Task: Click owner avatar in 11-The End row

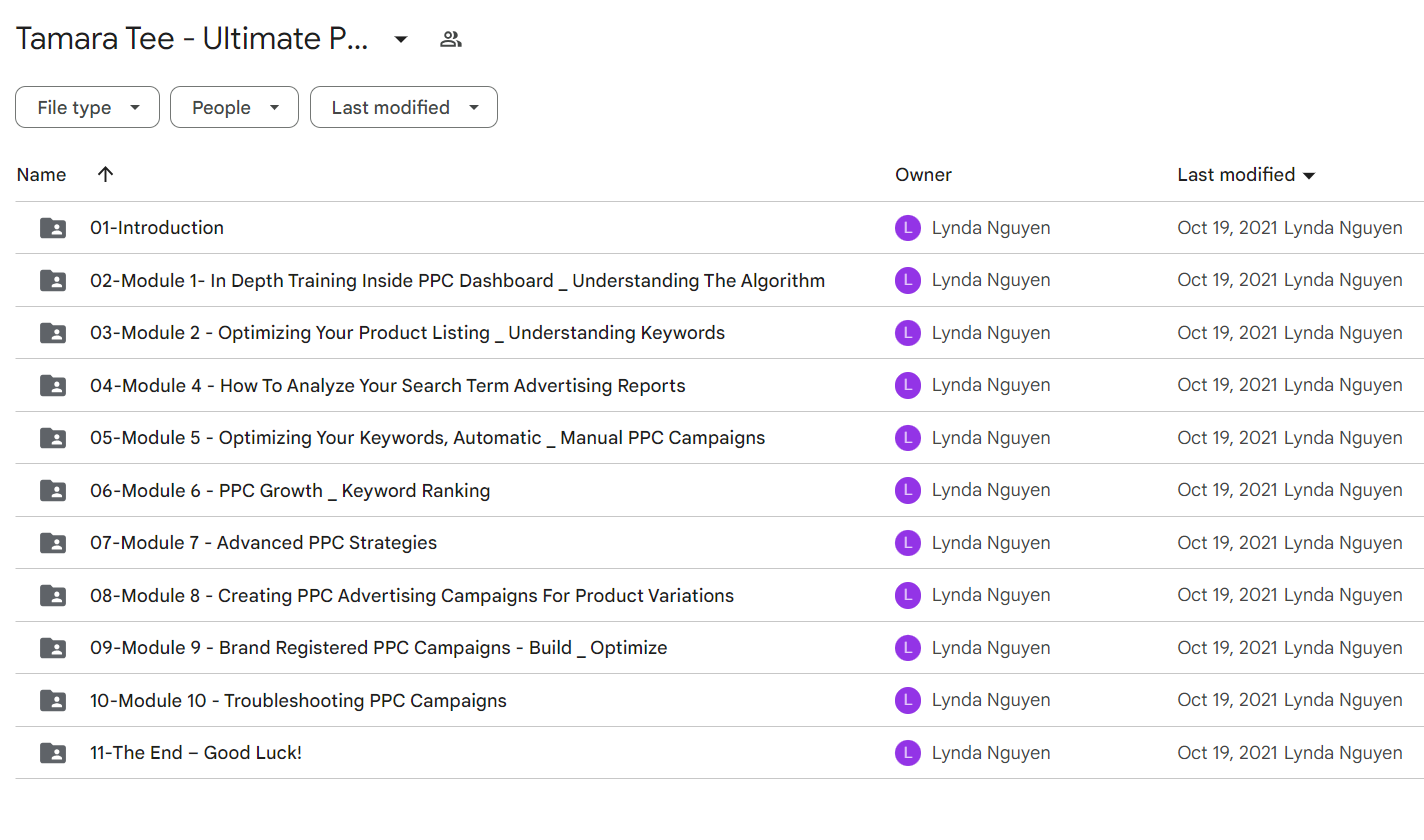Action: (907, 753)
